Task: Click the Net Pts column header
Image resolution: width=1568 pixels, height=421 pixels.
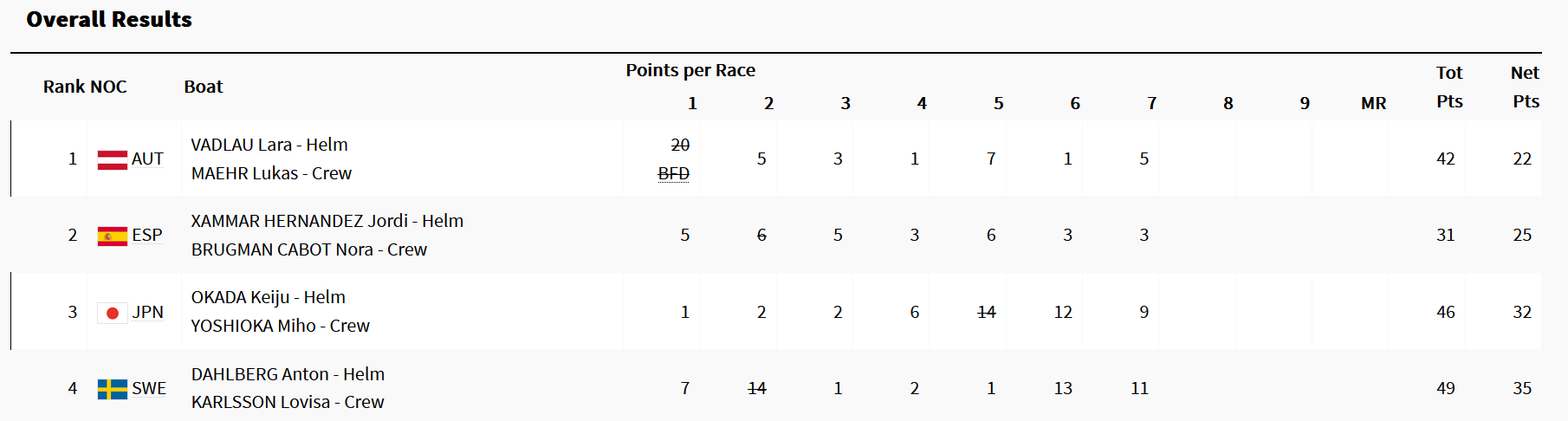Action: tap(1526, 87)
